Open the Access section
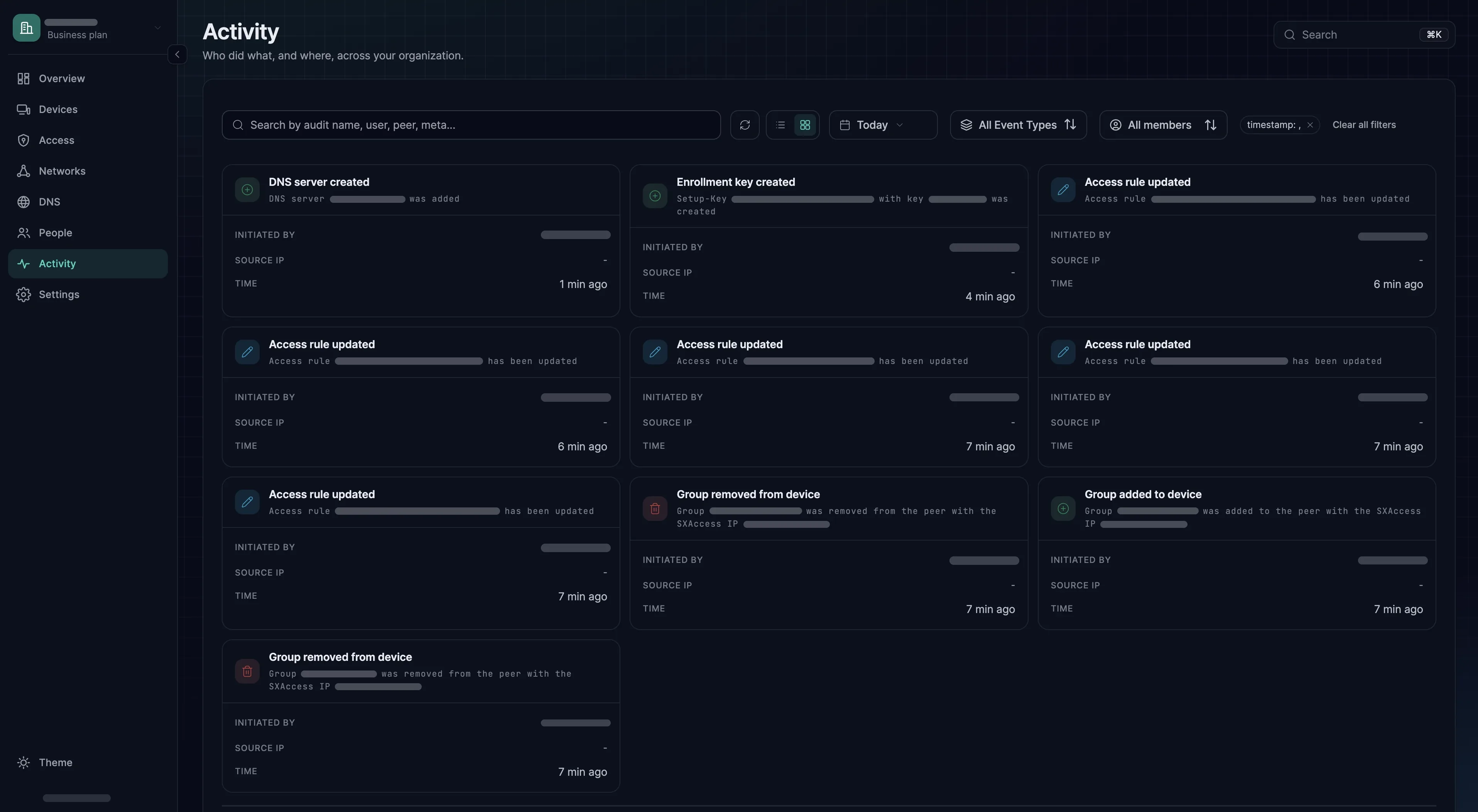Image resolution: width=1478 pixels, height=812 pixels. [x=88, y=140]
